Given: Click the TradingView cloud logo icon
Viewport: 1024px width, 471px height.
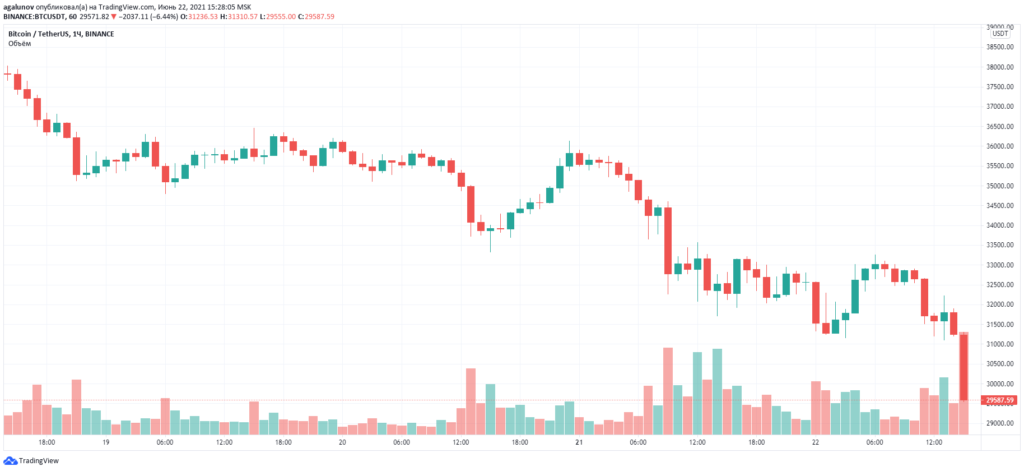Looking at the screenshot, I should [11, 461].
